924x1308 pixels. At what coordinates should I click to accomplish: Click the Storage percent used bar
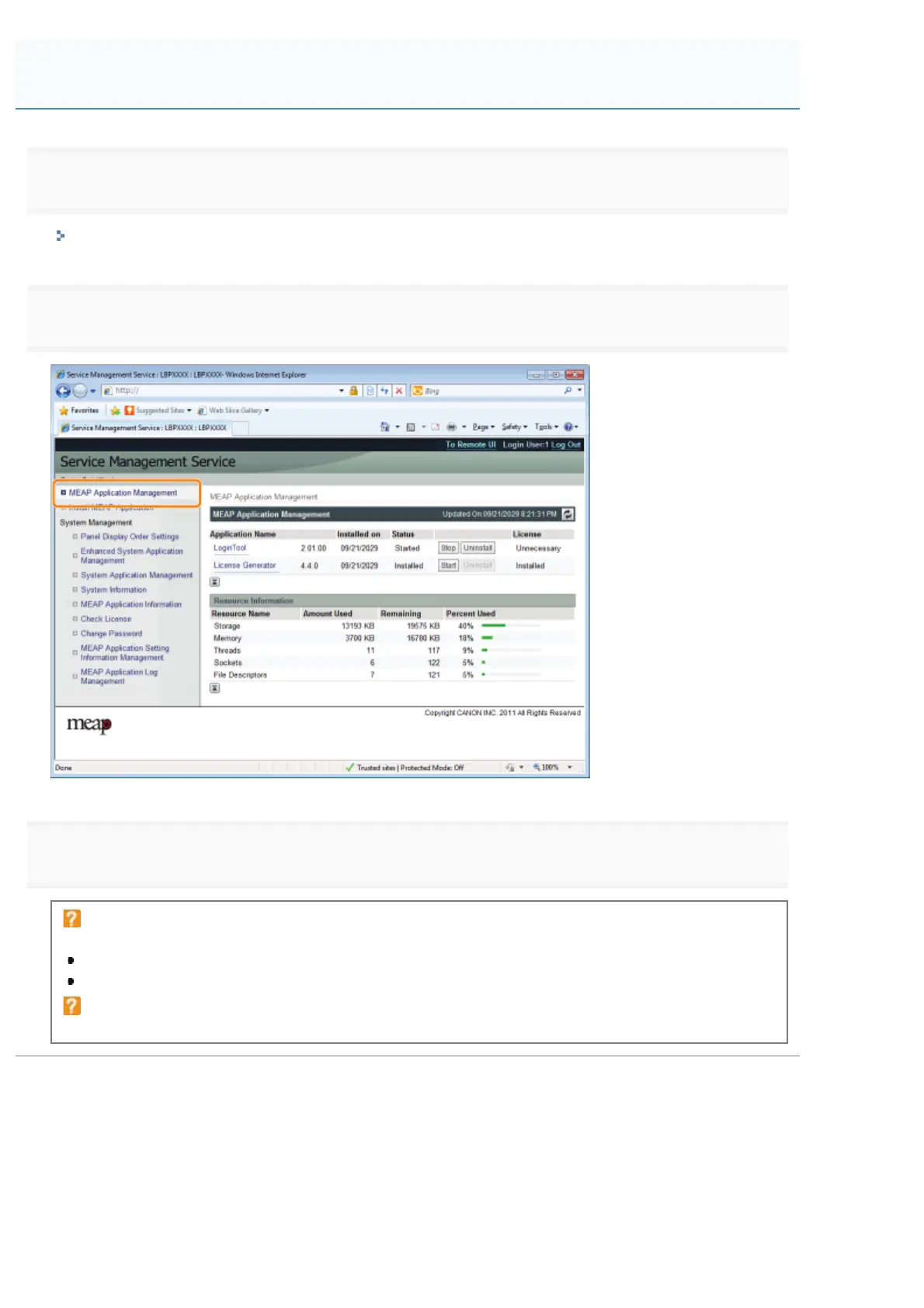click(x=511, y=626)
